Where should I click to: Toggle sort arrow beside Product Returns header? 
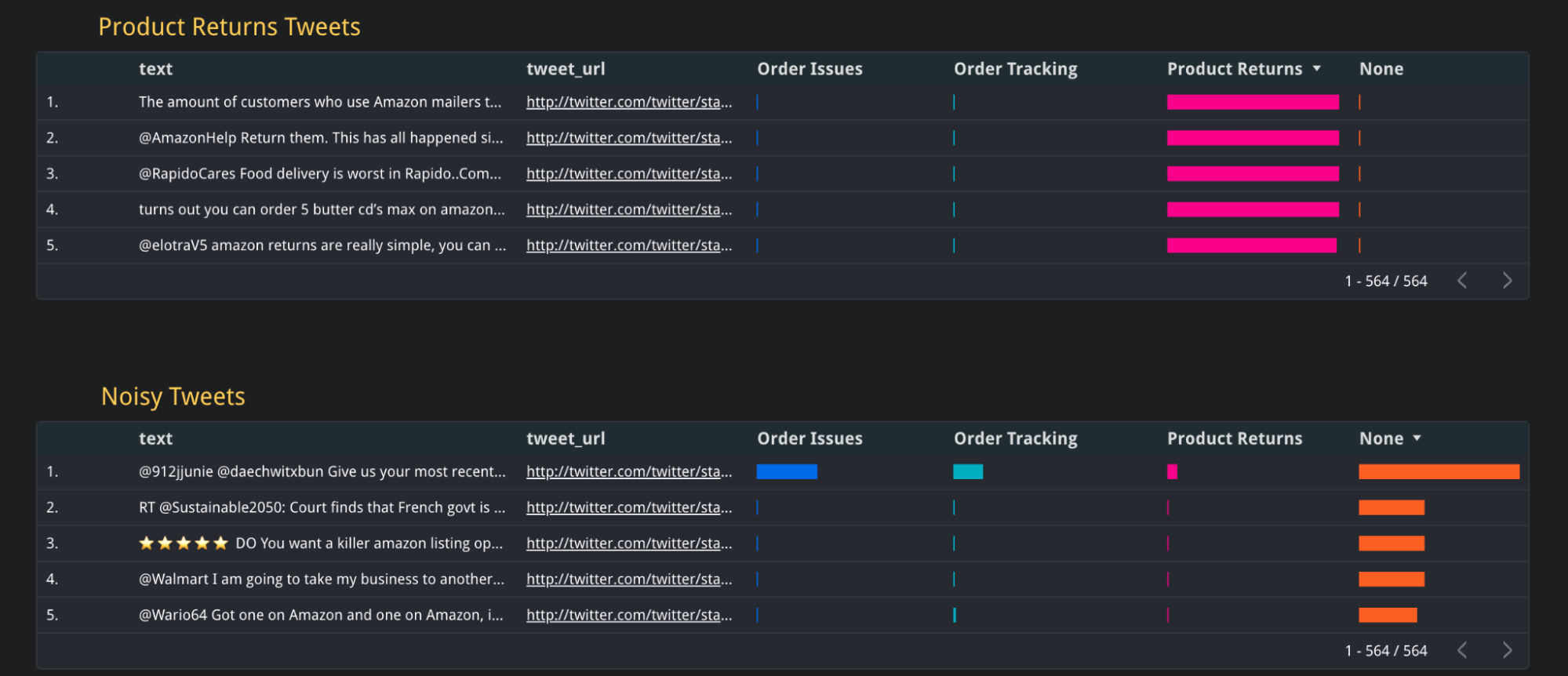click(x=1317, y=69)
